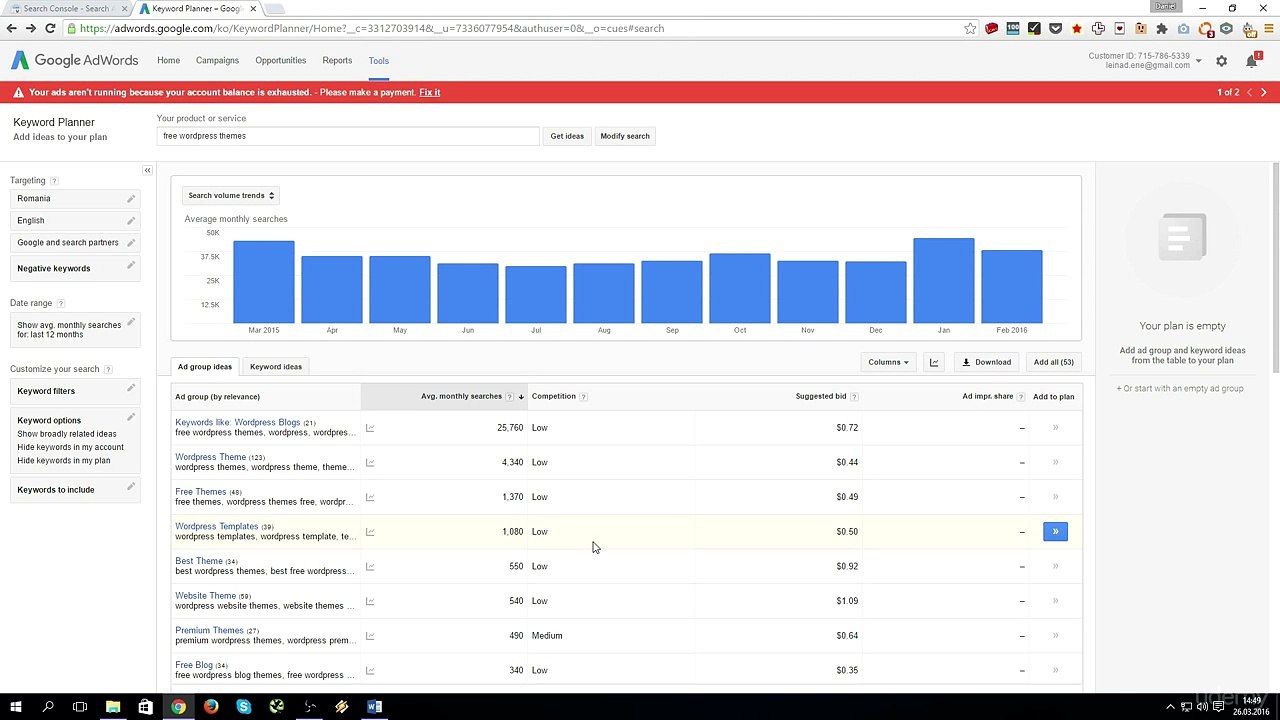Click the 25,760 searches value

pyautogui.click(x=510, y=428)
